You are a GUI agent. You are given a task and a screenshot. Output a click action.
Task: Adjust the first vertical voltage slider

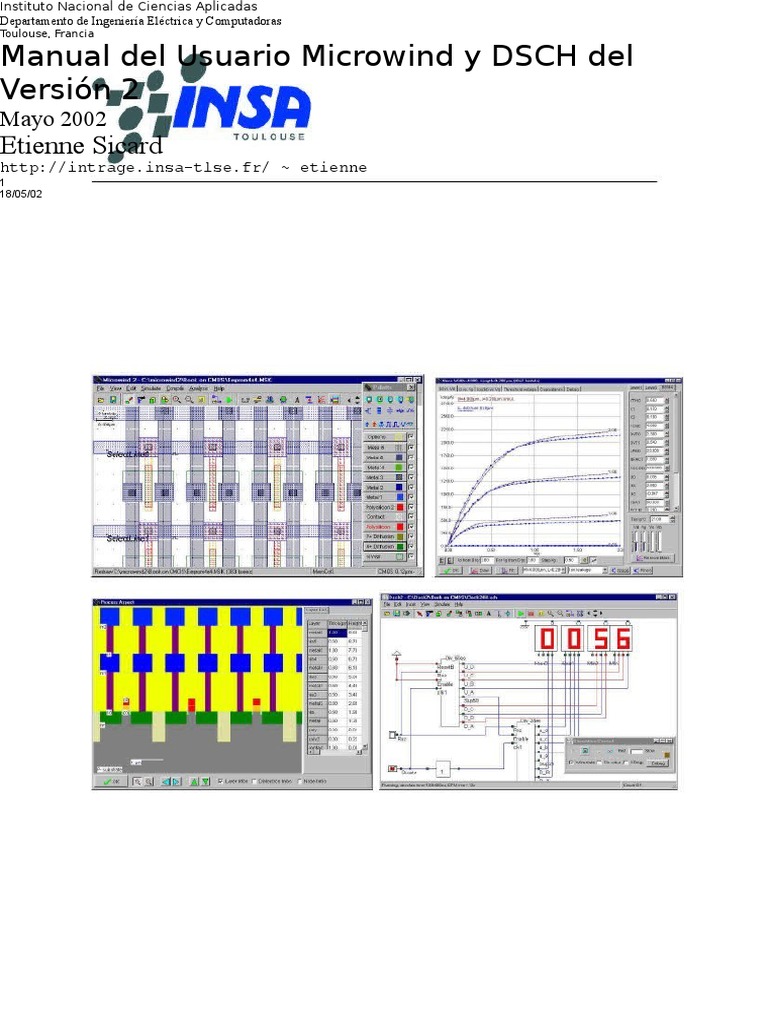[x=636, y=541]
